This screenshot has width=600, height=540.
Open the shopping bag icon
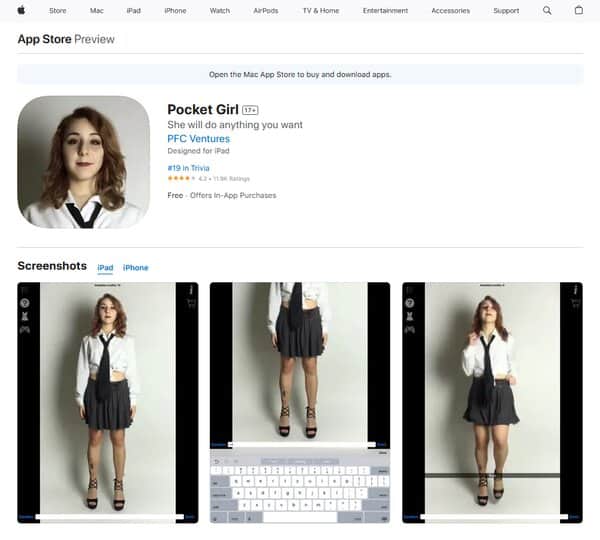(x=579, y=10)
